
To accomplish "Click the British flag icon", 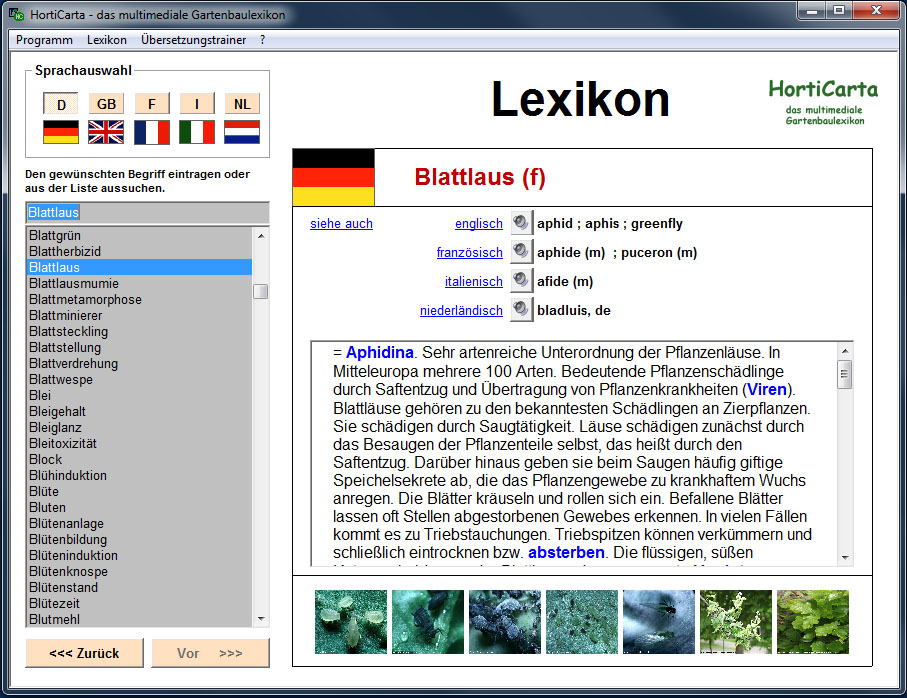I will tap(106, 132).
